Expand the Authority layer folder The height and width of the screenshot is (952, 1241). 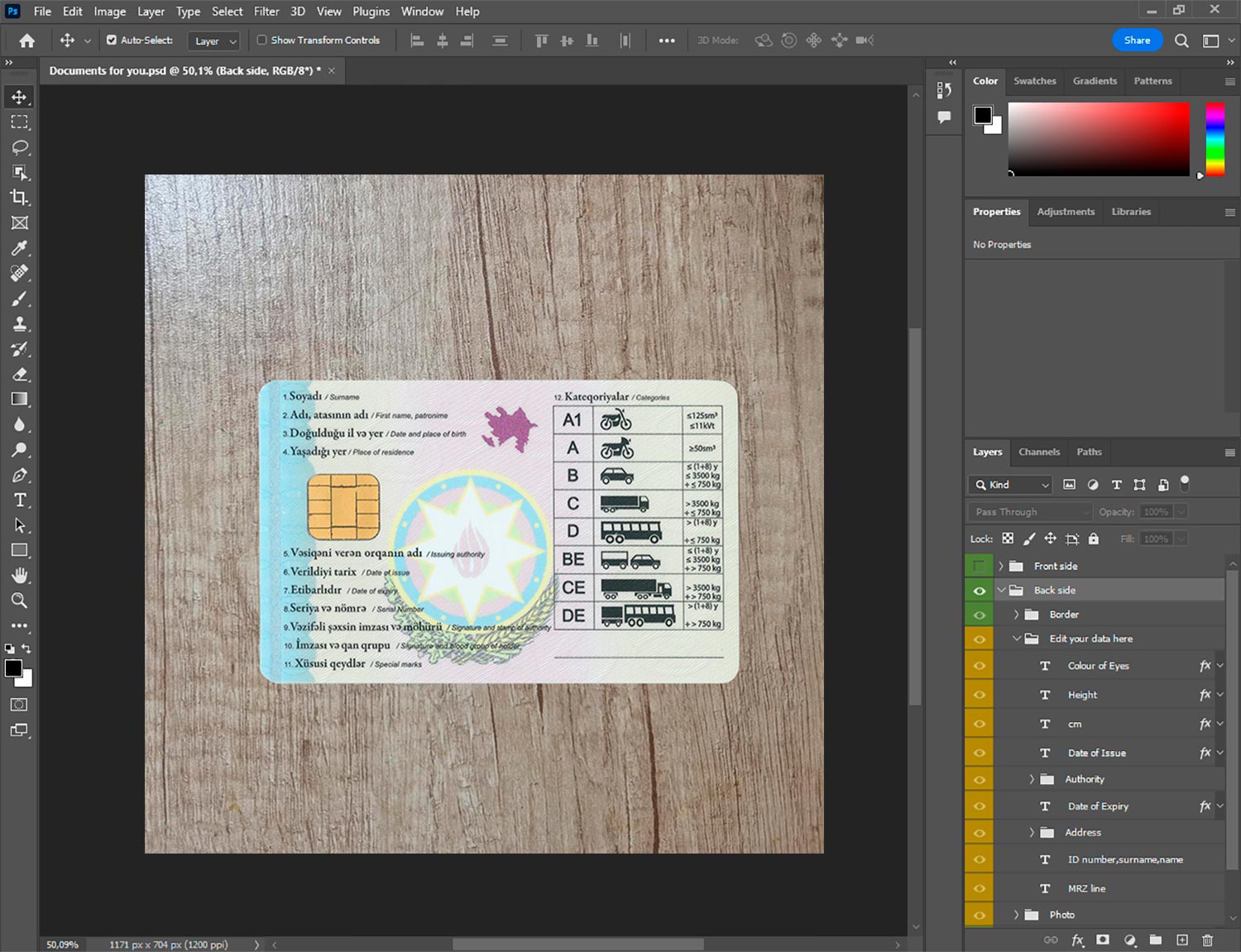pos(1032,779)
